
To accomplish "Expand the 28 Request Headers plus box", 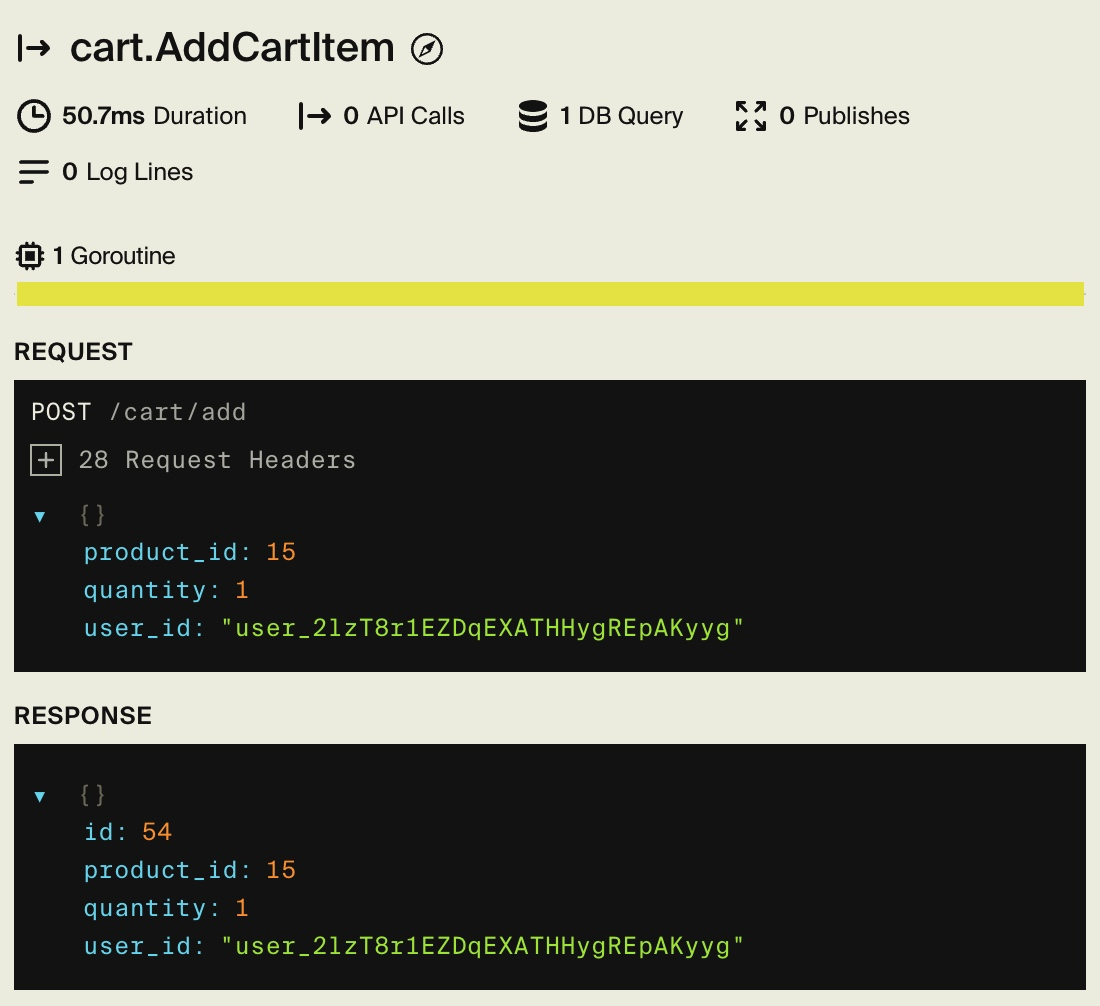I will click(46, 460).
